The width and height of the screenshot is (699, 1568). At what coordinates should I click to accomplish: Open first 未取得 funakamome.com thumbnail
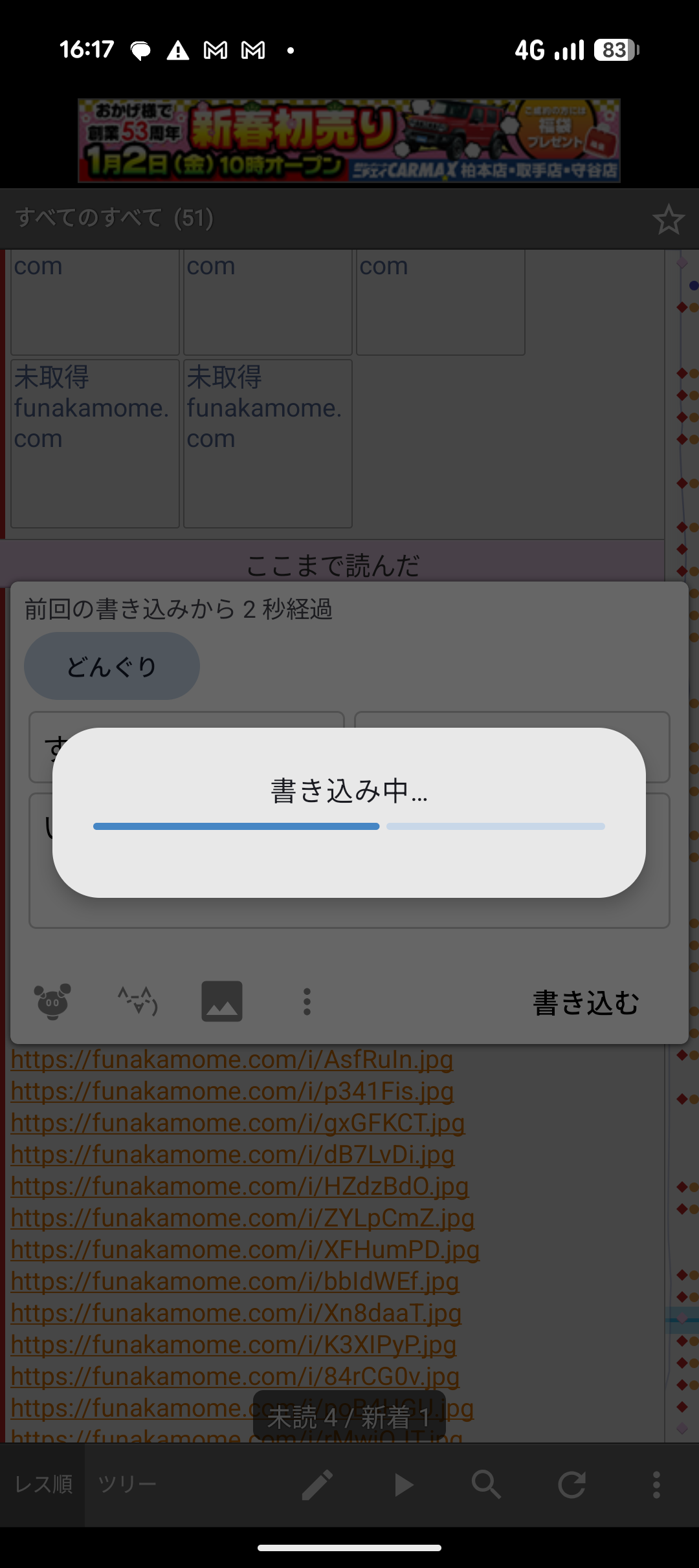point(95,444)
